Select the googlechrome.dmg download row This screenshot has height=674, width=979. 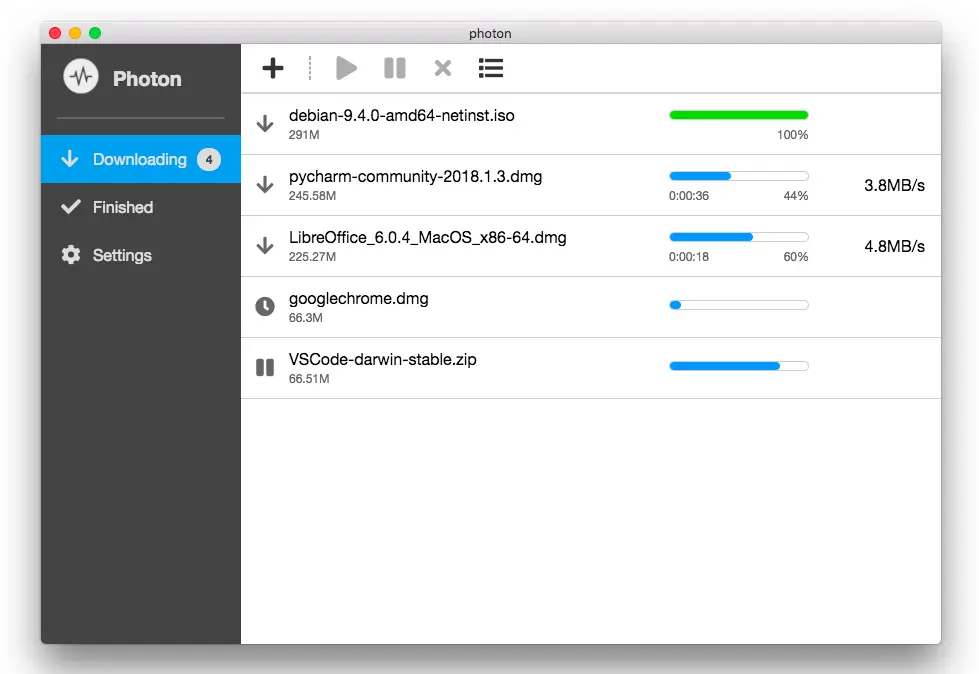click(x=591, y=307)
